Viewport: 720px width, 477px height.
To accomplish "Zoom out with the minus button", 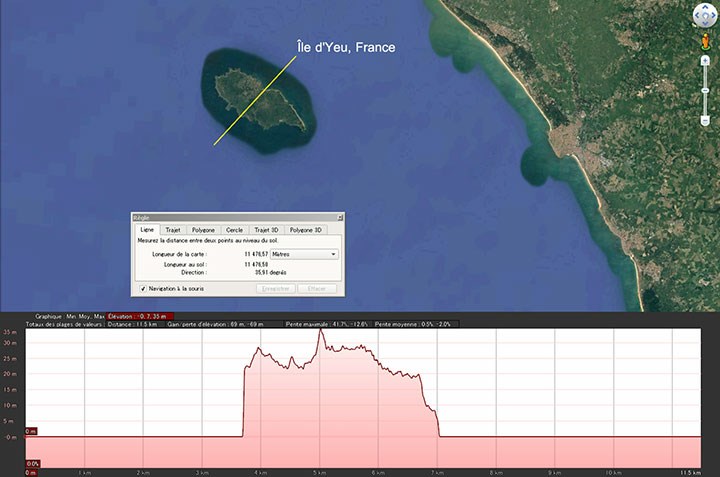I will tap(705, 121).
